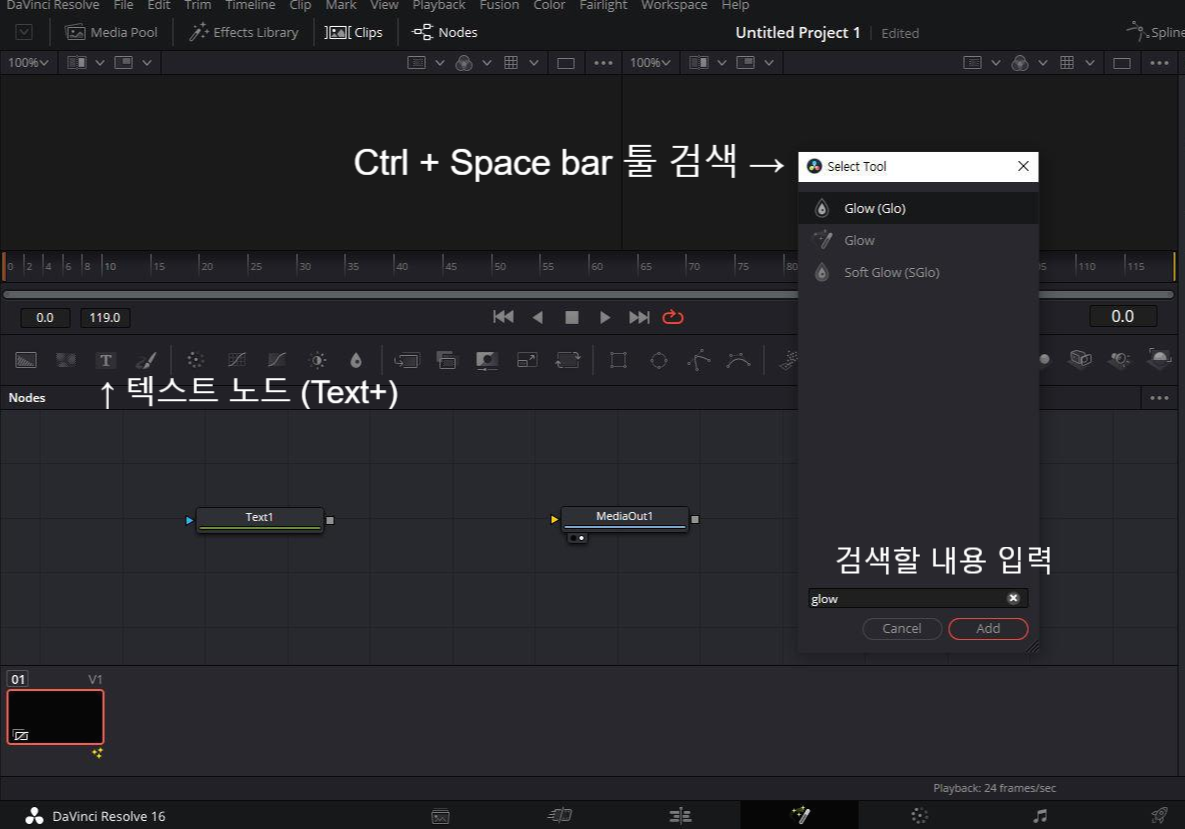Add a Transform node using its toolbar icon
The height and width of the screenshot is (829, 1185).
tap(567, 359)
